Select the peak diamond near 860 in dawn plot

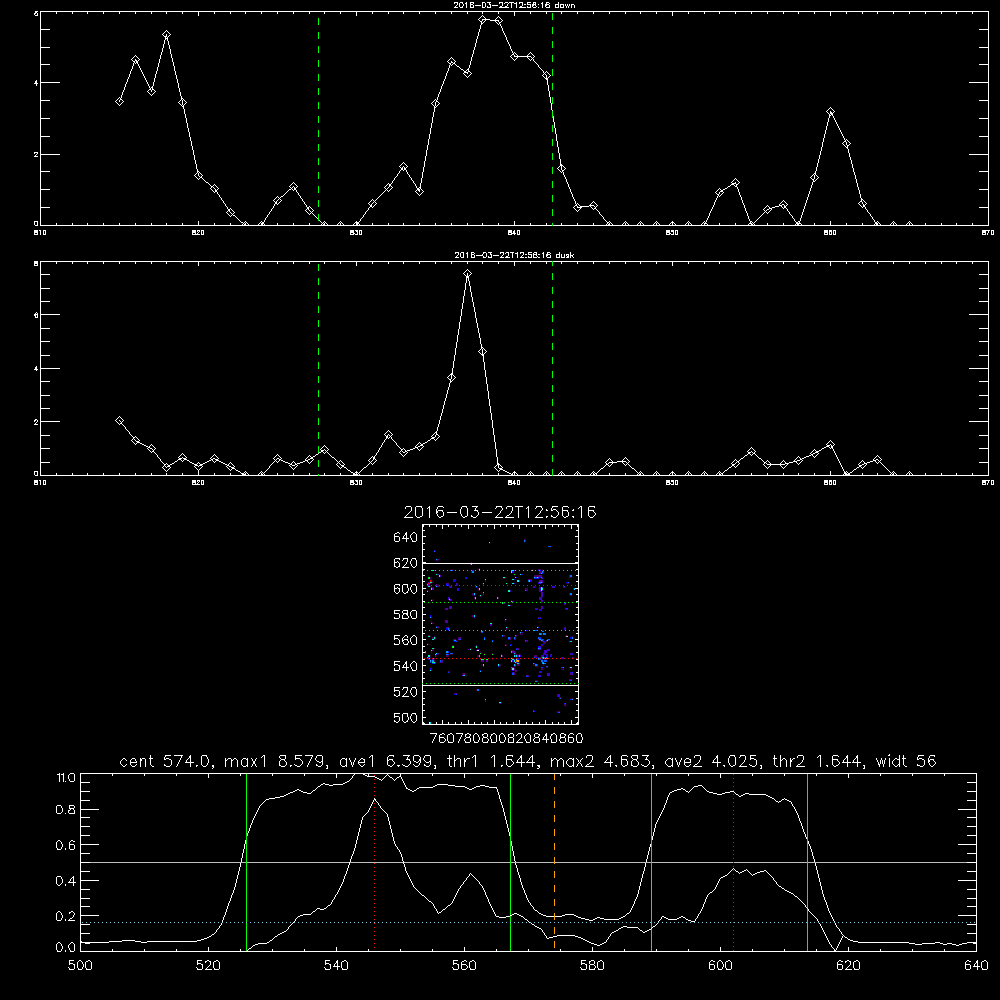coord(830,112)
